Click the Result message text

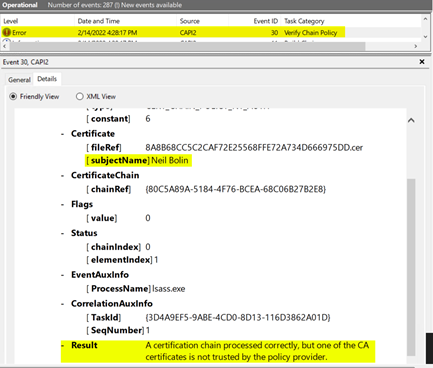point(257,351)
